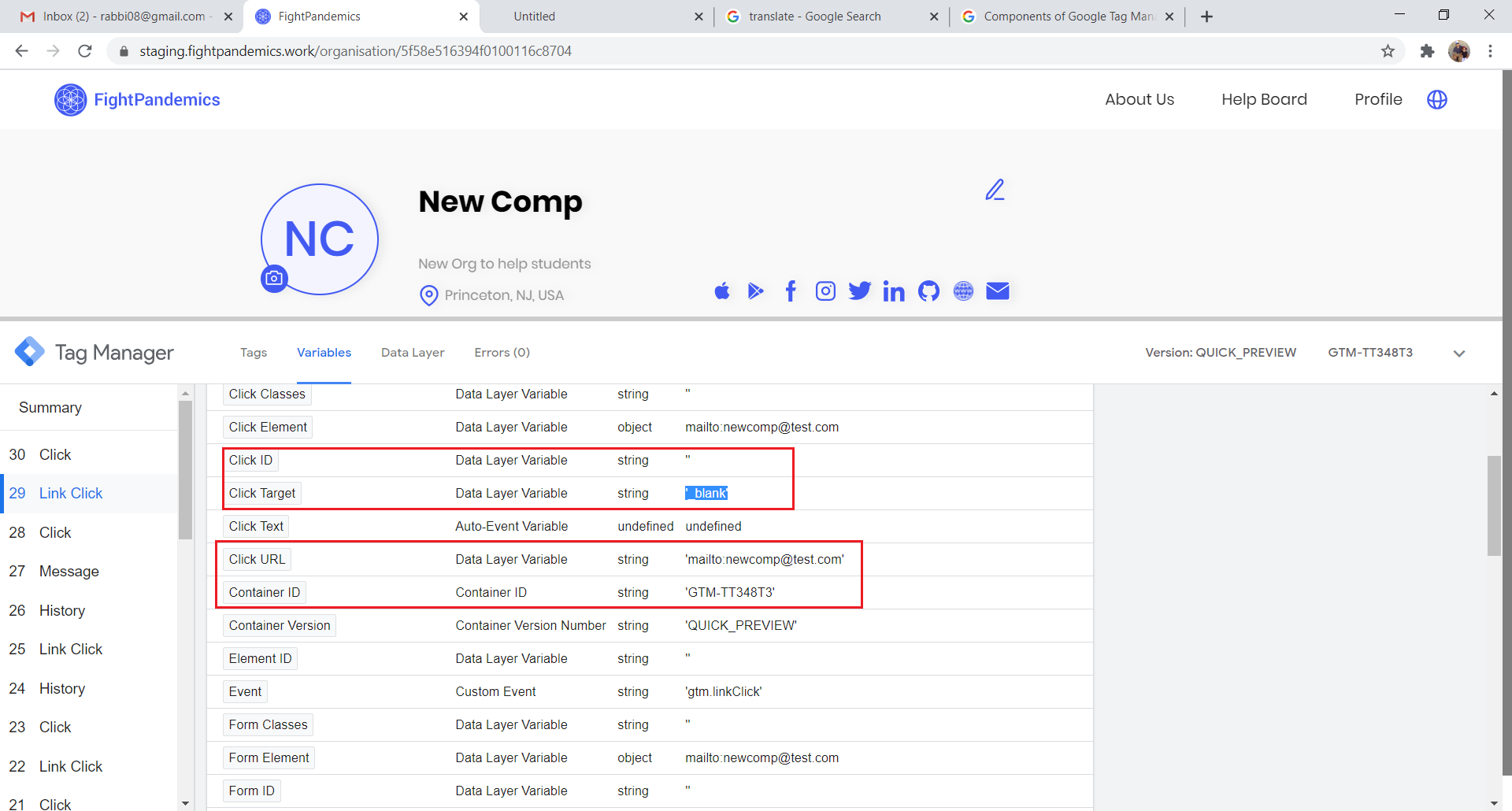Switch to Components of Google Tag Manager tab
This screenshot has width=1512, height=811.
[1067, 17]
